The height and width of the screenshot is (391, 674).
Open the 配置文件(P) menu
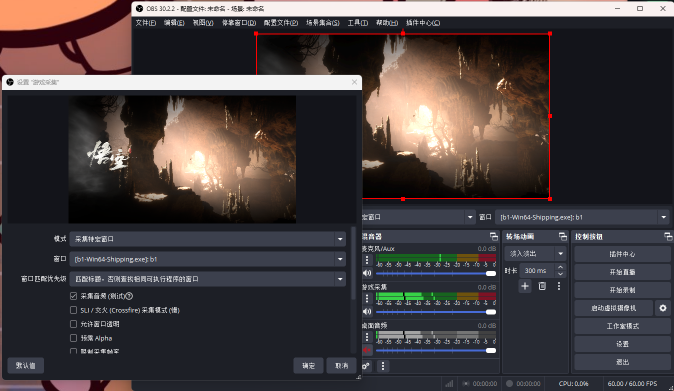point(281,23)
